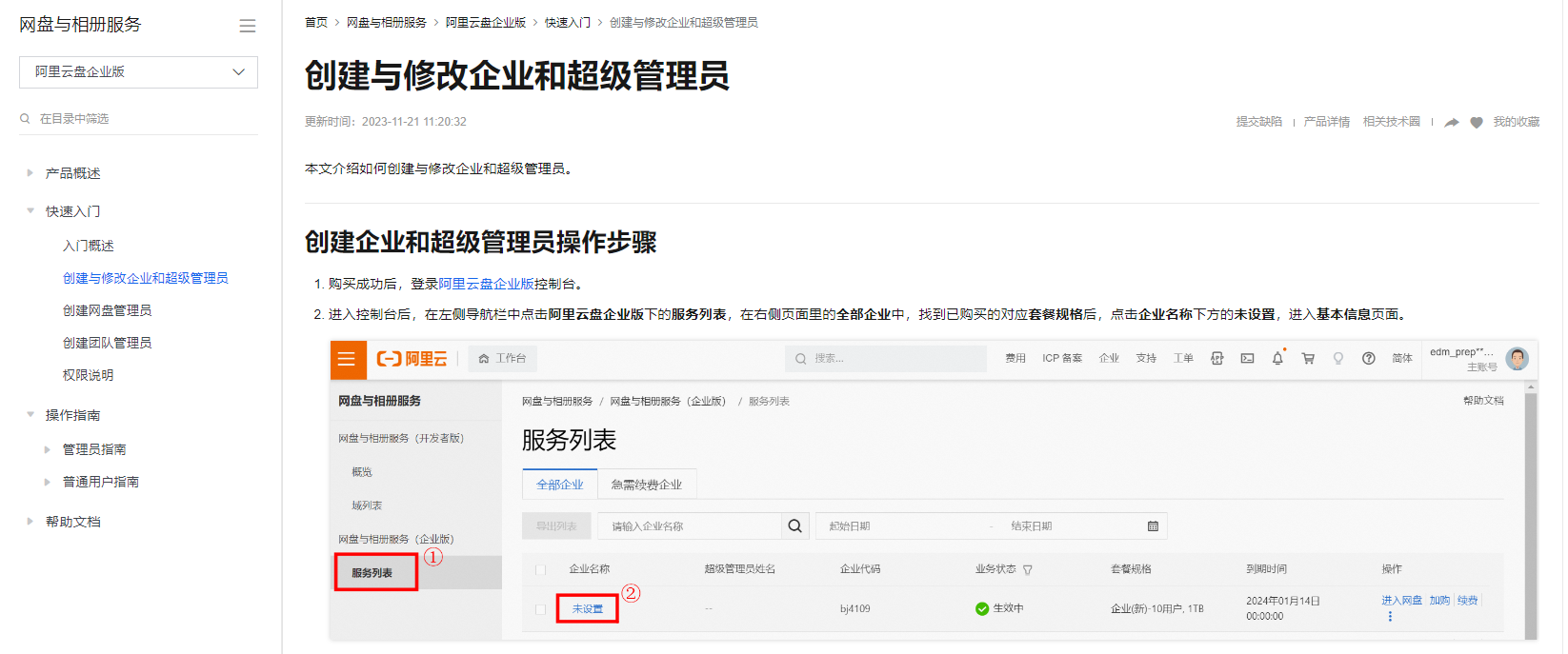Click the calendar icon in date range picker
Screen dimensions: 1568x654
tap(1153, 526)
